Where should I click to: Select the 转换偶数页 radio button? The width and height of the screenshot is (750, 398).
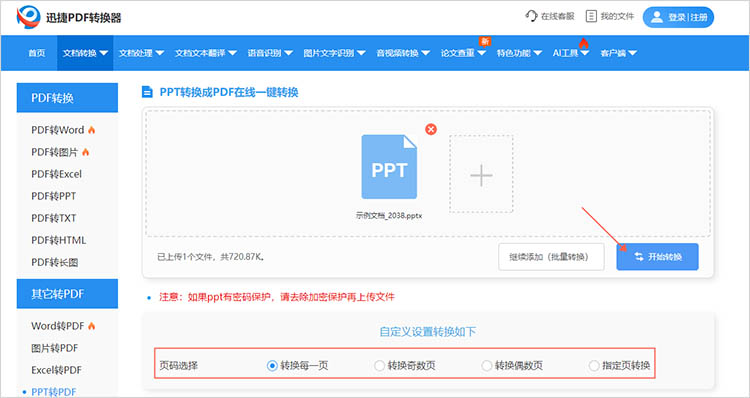click(x=486, y=366)
